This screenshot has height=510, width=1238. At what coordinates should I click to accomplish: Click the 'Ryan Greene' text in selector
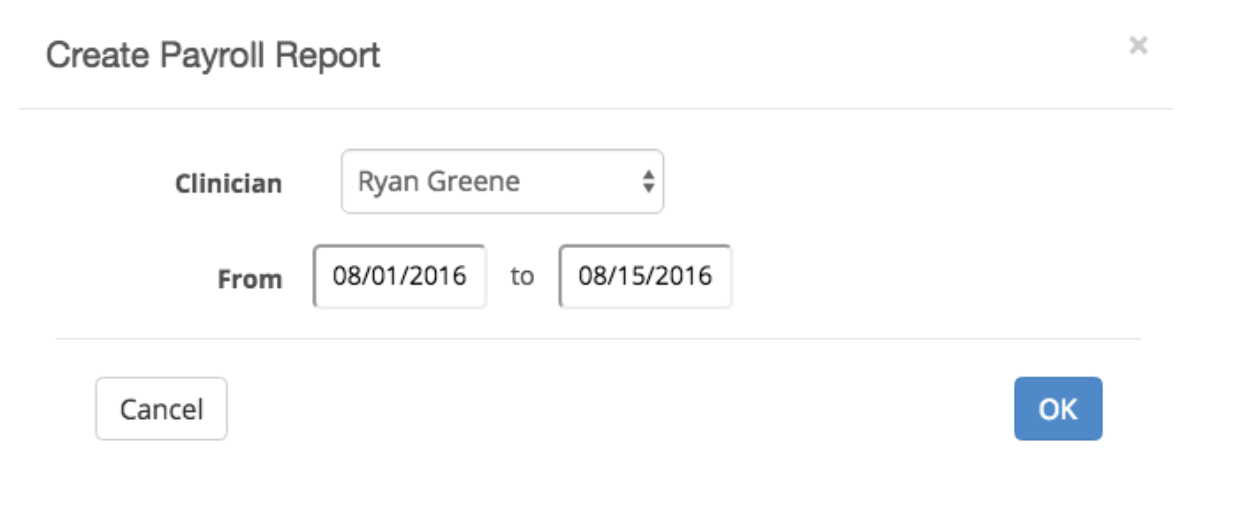[438, 182]
